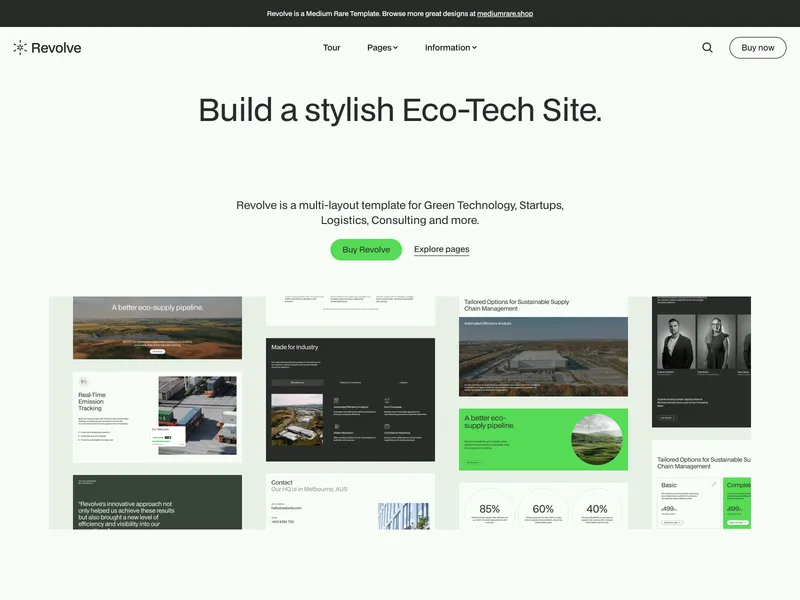Click the Revolve starburst logo icon
This screenshot has width=800, height=600.
click(x=20, y=47)
